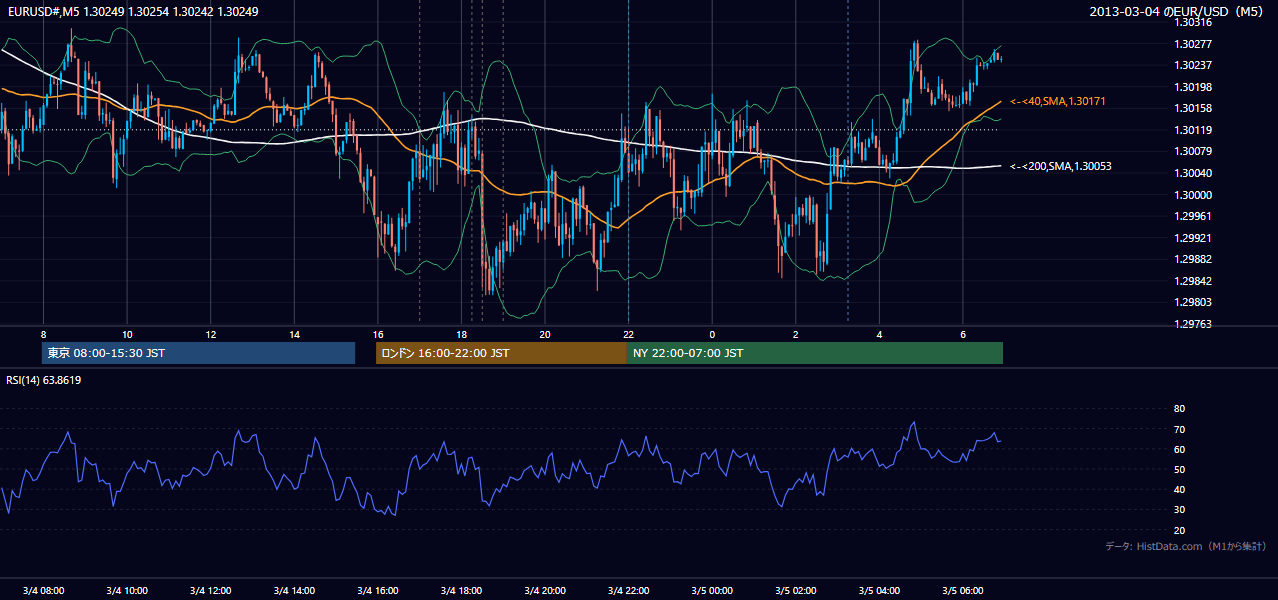The height and width of the screenshot is (600, 1278).
Task: Click price axis value 1.30079
Action: click(1191, 151)
